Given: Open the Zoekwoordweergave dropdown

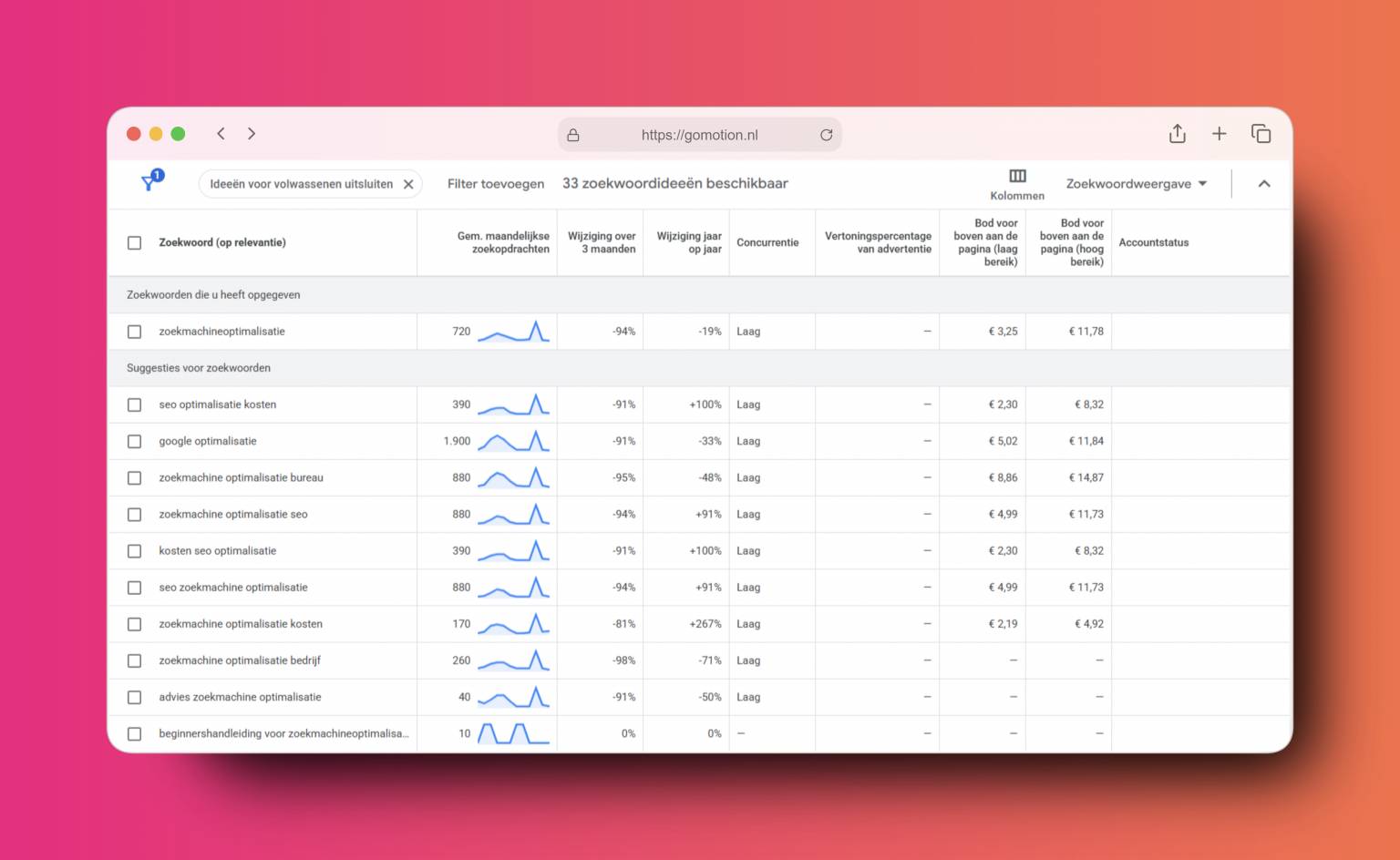Looking at the screenshot, I should coord(1136,183).
